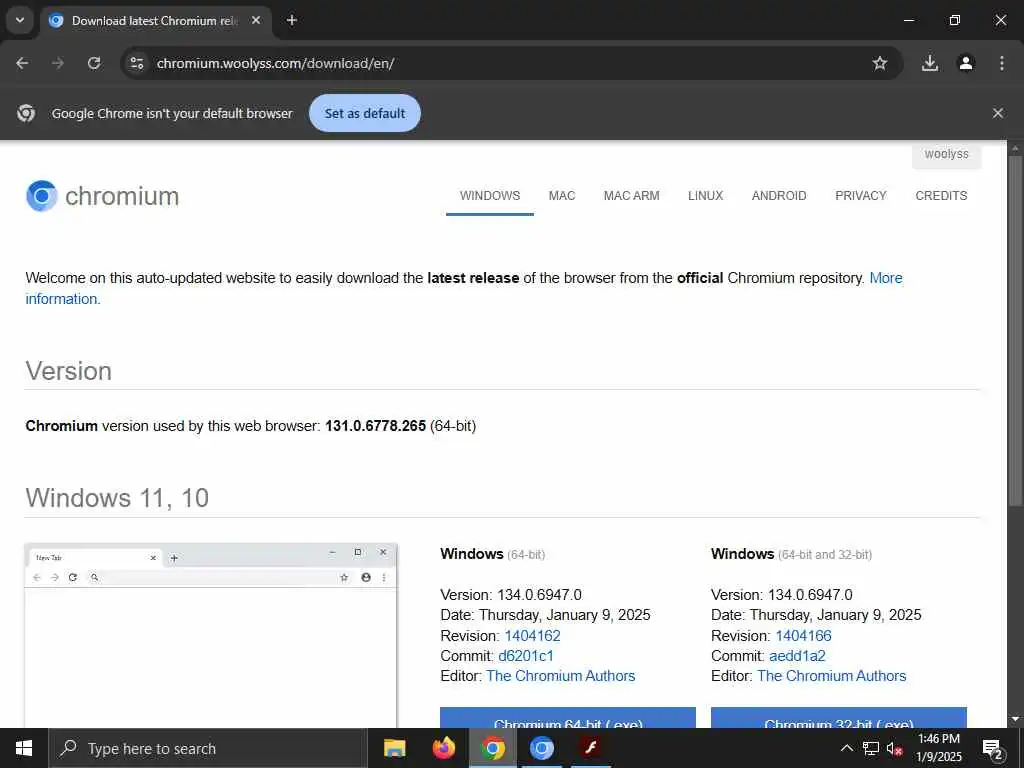Open the PRIVACY navigation tab

click(x=861, y=196)
